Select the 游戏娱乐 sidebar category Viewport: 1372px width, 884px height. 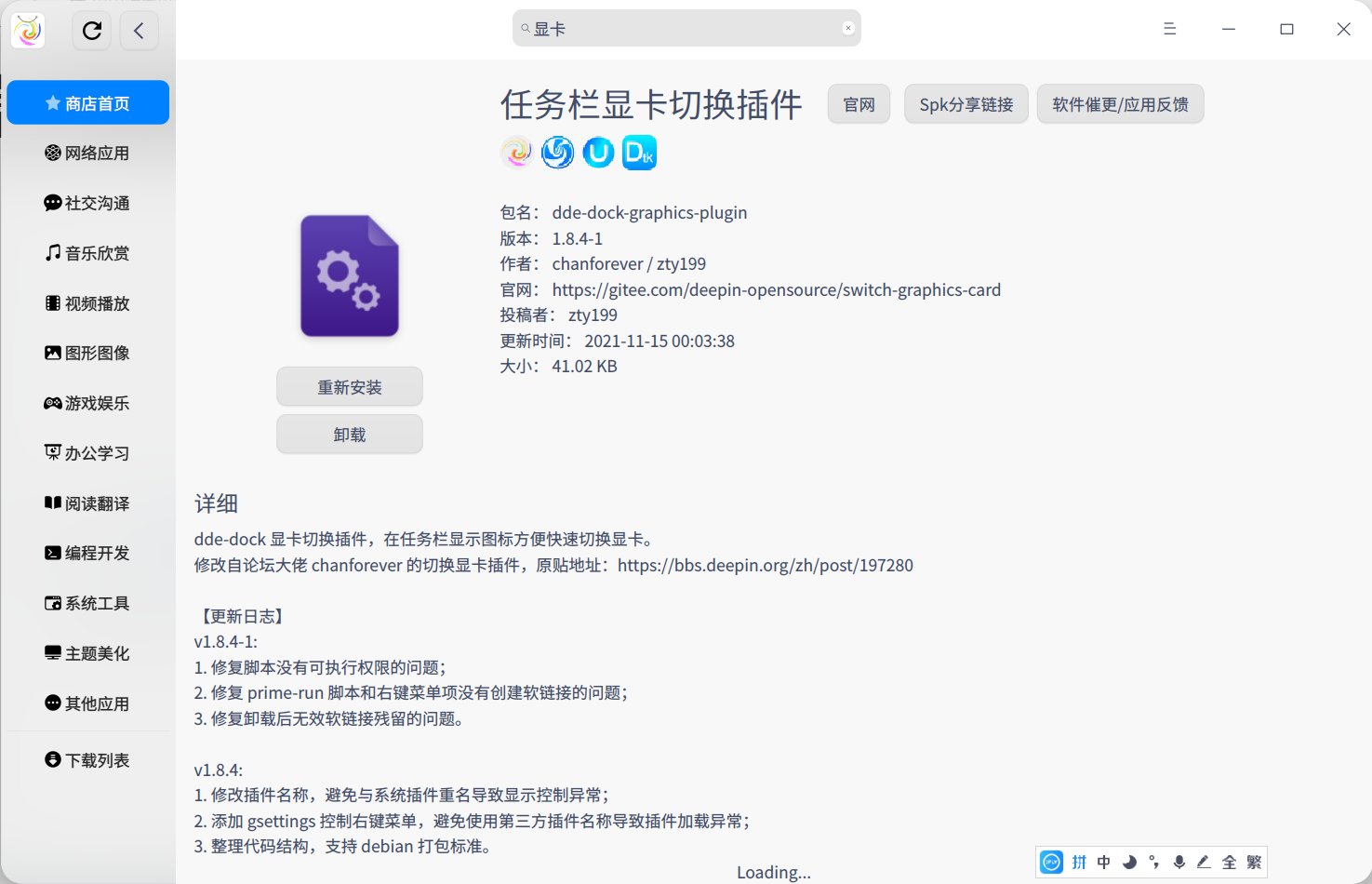pyautogui.click(x=87, y=403)
